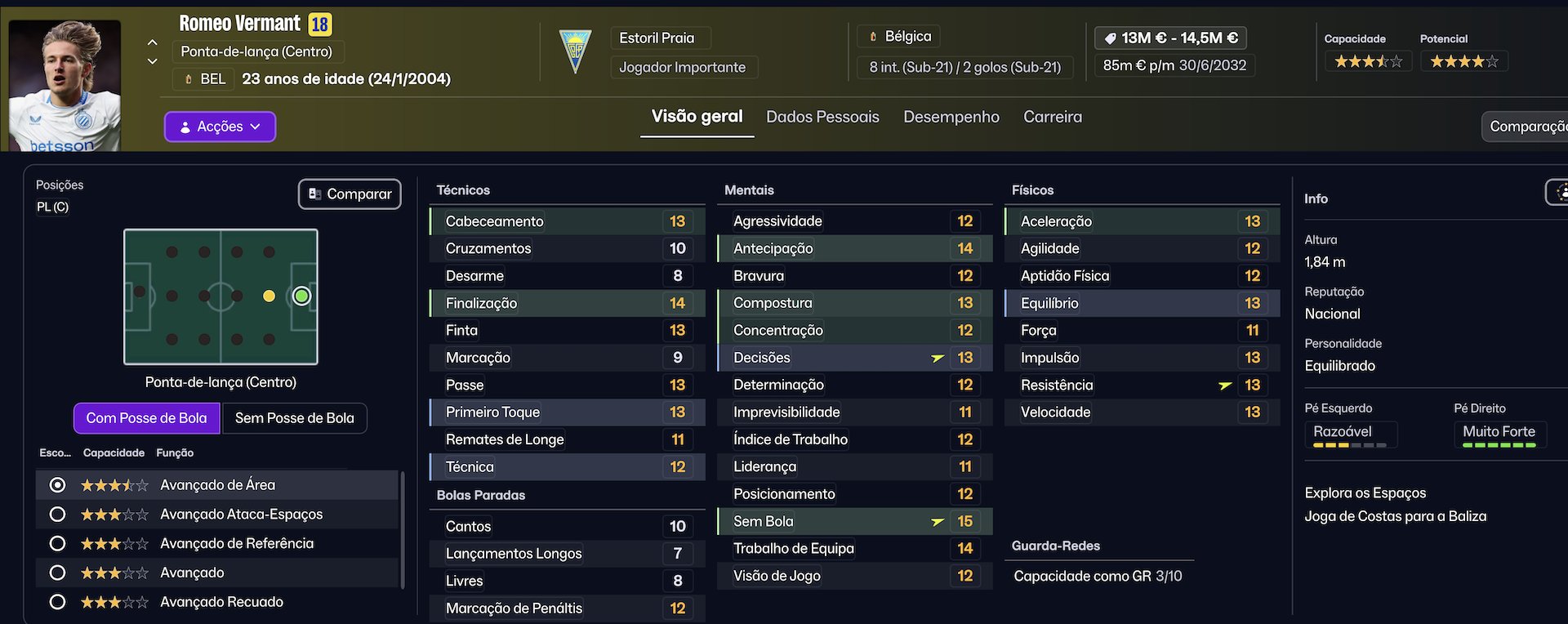Click the trend arrow beside Decisões

(x=938, y=358)
